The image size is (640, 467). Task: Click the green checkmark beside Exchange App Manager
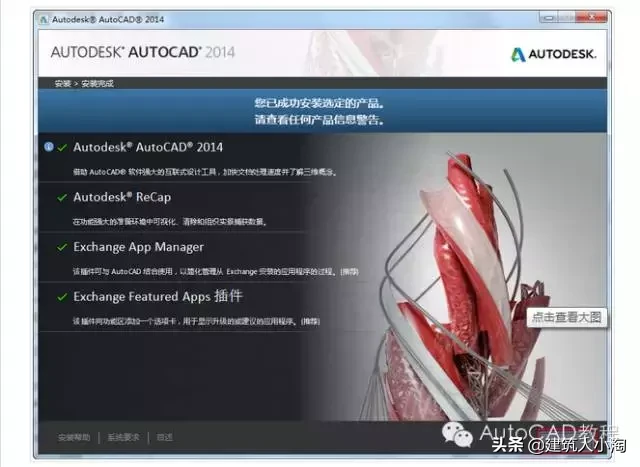pyautogui.click(x=62, y=247)
